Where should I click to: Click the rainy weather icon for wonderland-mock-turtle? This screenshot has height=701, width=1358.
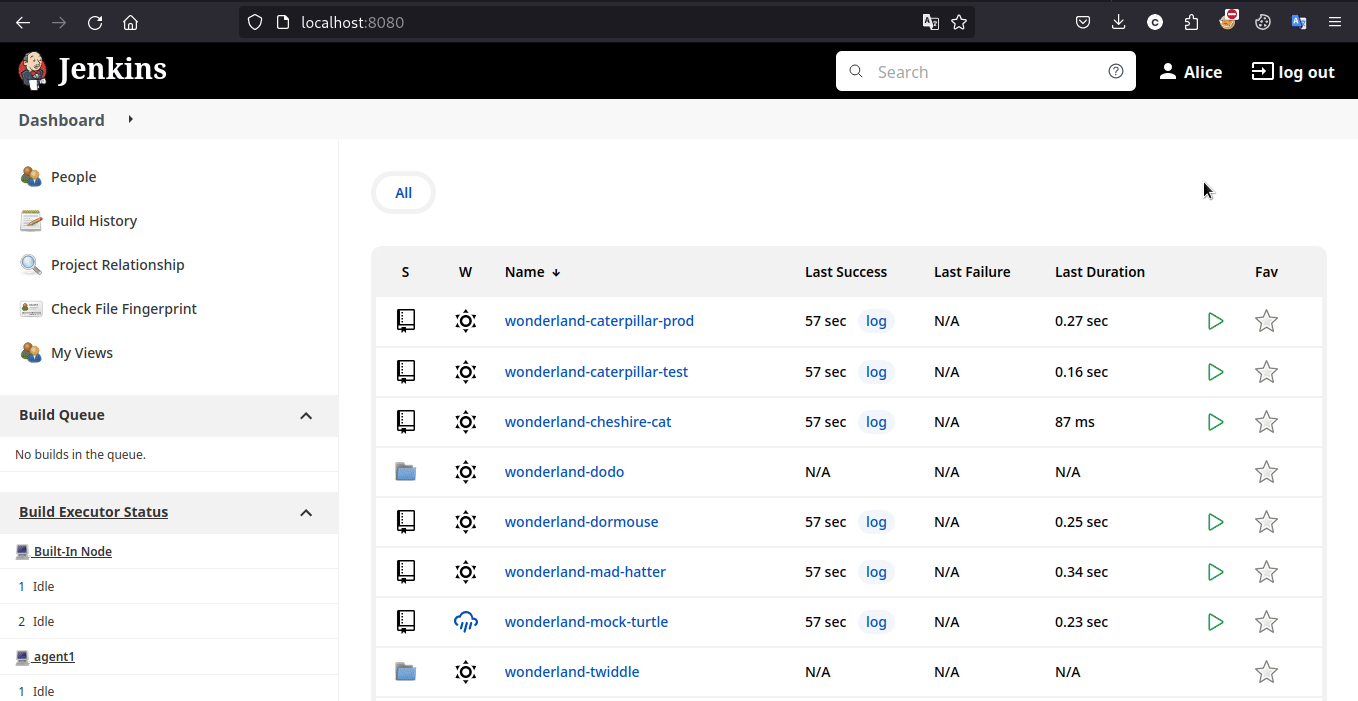click(x=465, y=622)
